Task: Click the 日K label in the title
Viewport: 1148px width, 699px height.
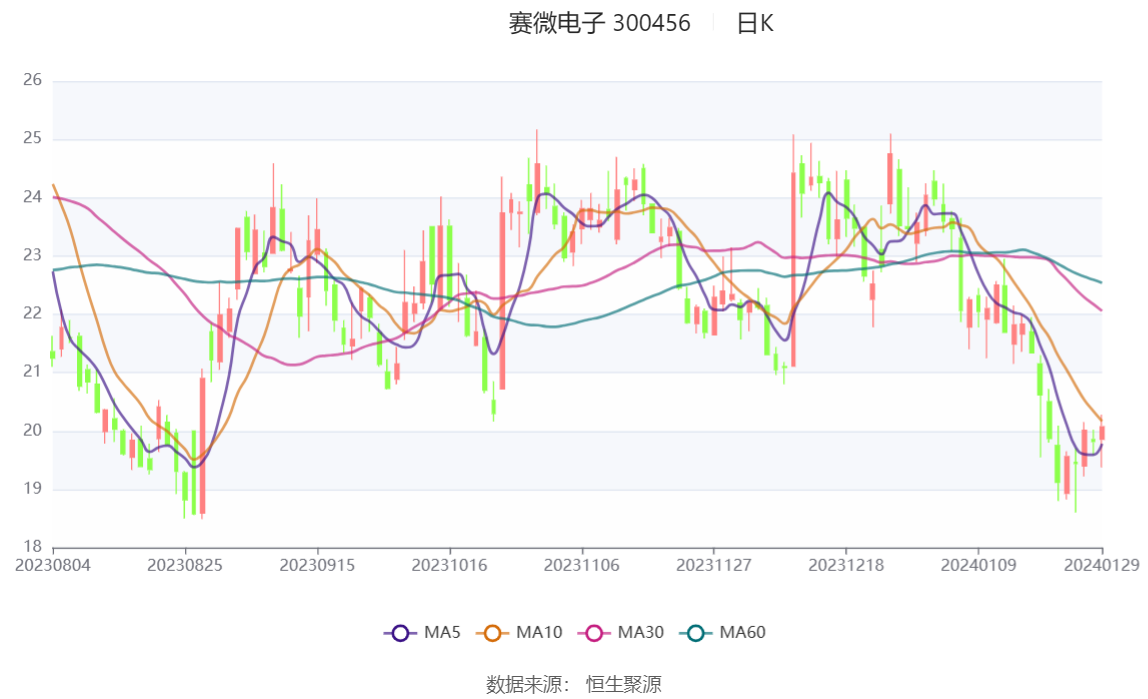Action: pos(755,23)
